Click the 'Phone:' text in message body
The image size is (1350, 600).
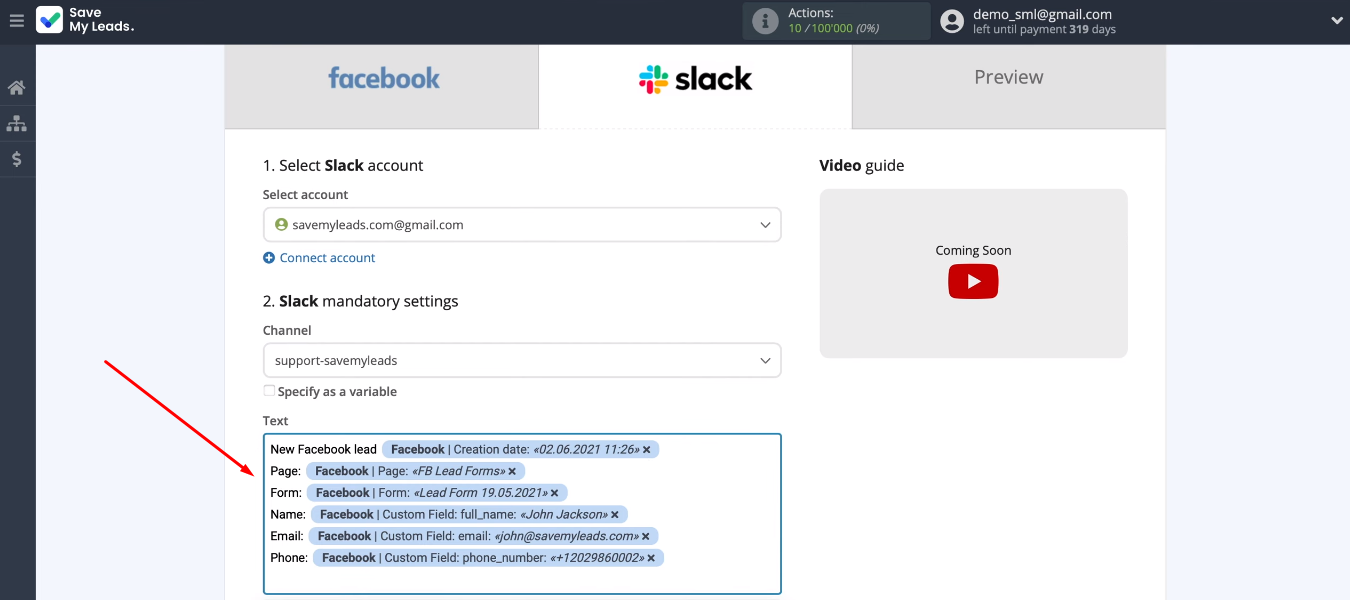coord(288,558)
